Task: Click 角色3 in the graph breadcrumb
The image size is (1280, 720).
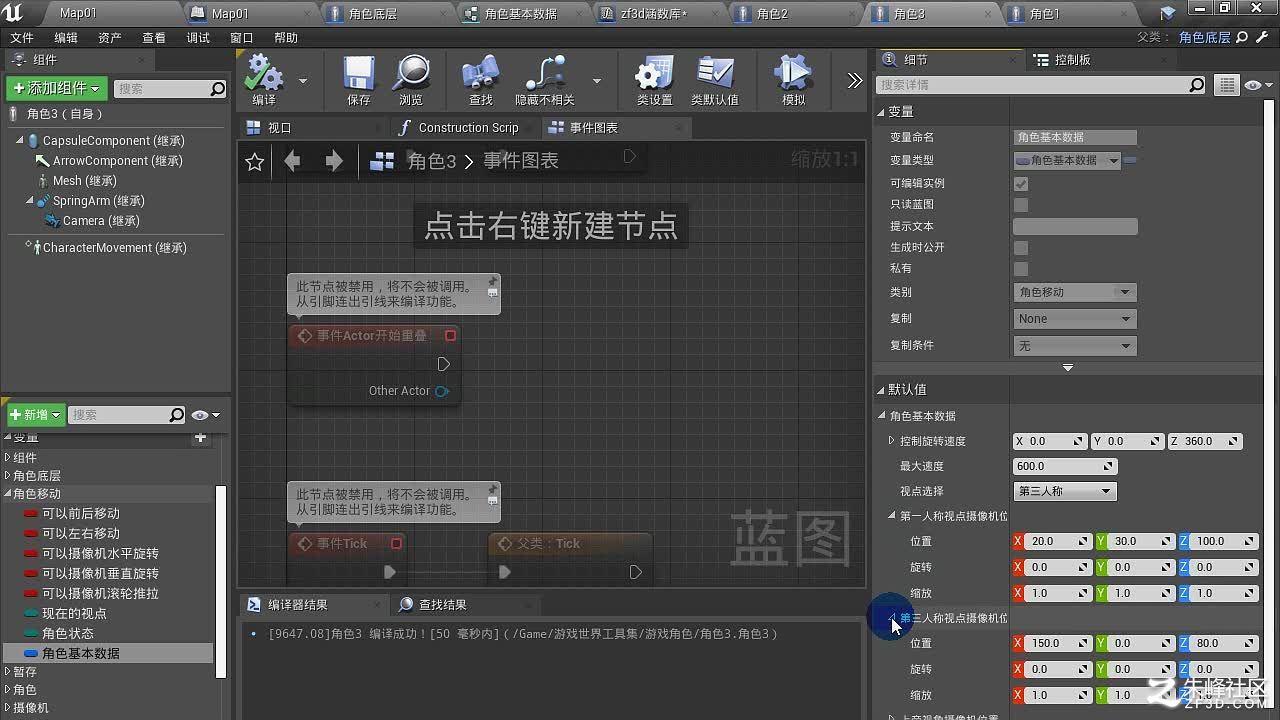Action: coord(432,161)
